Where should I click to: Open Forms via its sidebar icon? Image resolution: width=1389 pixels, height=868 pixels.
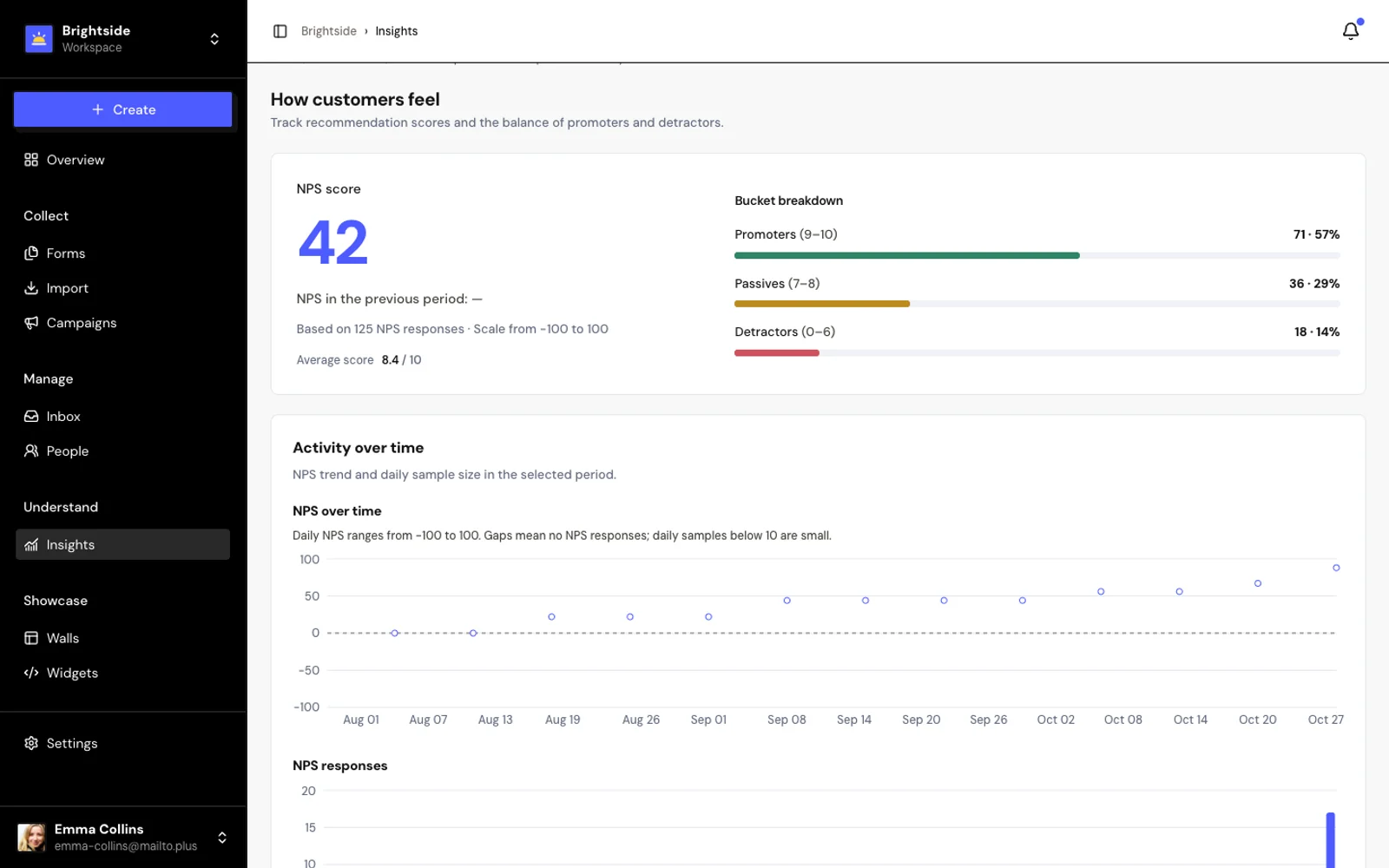click(31, 253)
